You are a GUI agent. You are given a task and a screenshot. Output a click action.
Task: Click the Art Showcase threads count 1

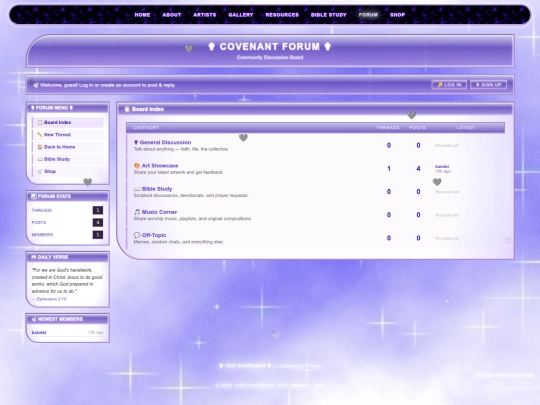pos(389,168)
